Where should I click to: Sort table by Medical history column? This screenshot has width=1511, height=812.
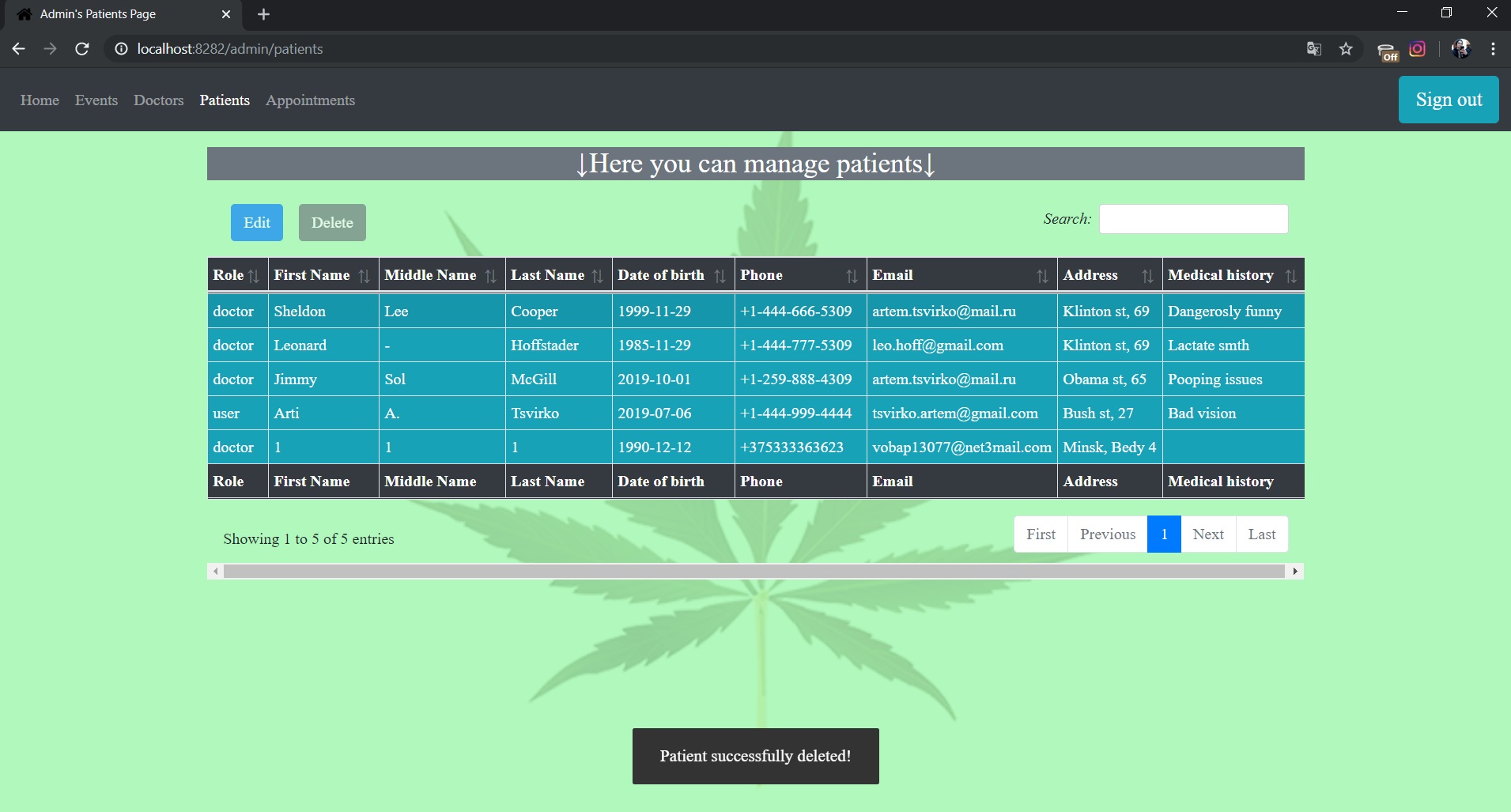(x=1233, y=275)
